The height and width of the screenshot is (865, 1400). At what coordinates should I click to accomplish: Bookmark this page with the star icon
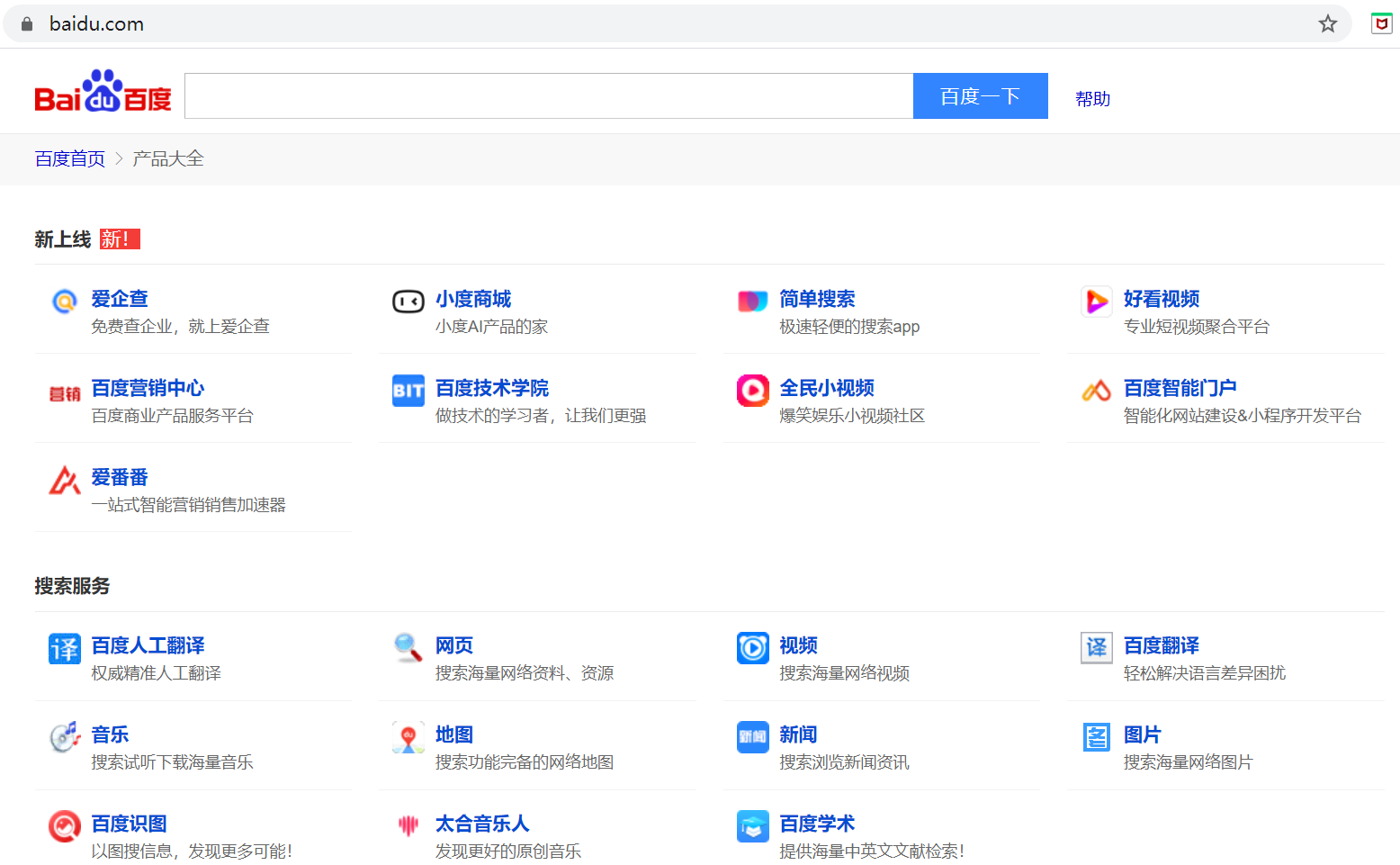coord(1328,24)
